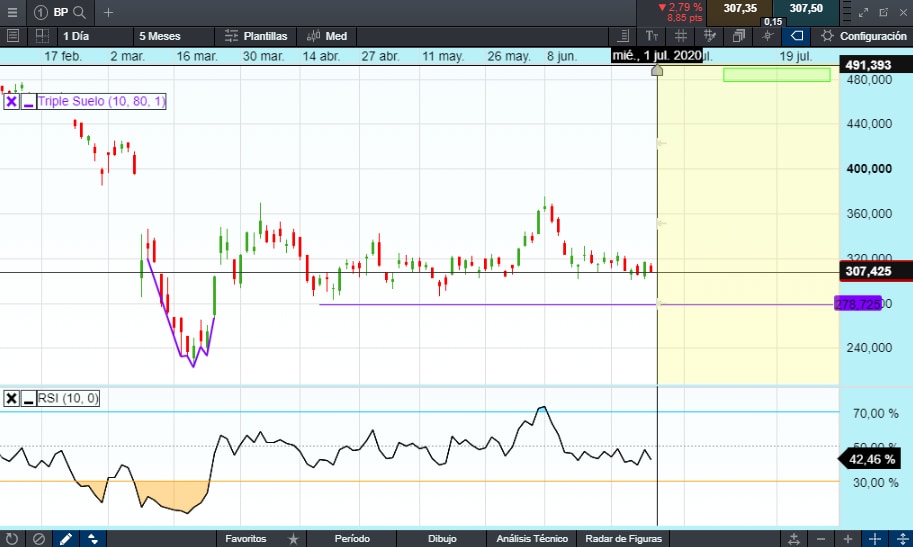
Task: Expand the chart to fullscreen arrows
Action: [864, 12]
